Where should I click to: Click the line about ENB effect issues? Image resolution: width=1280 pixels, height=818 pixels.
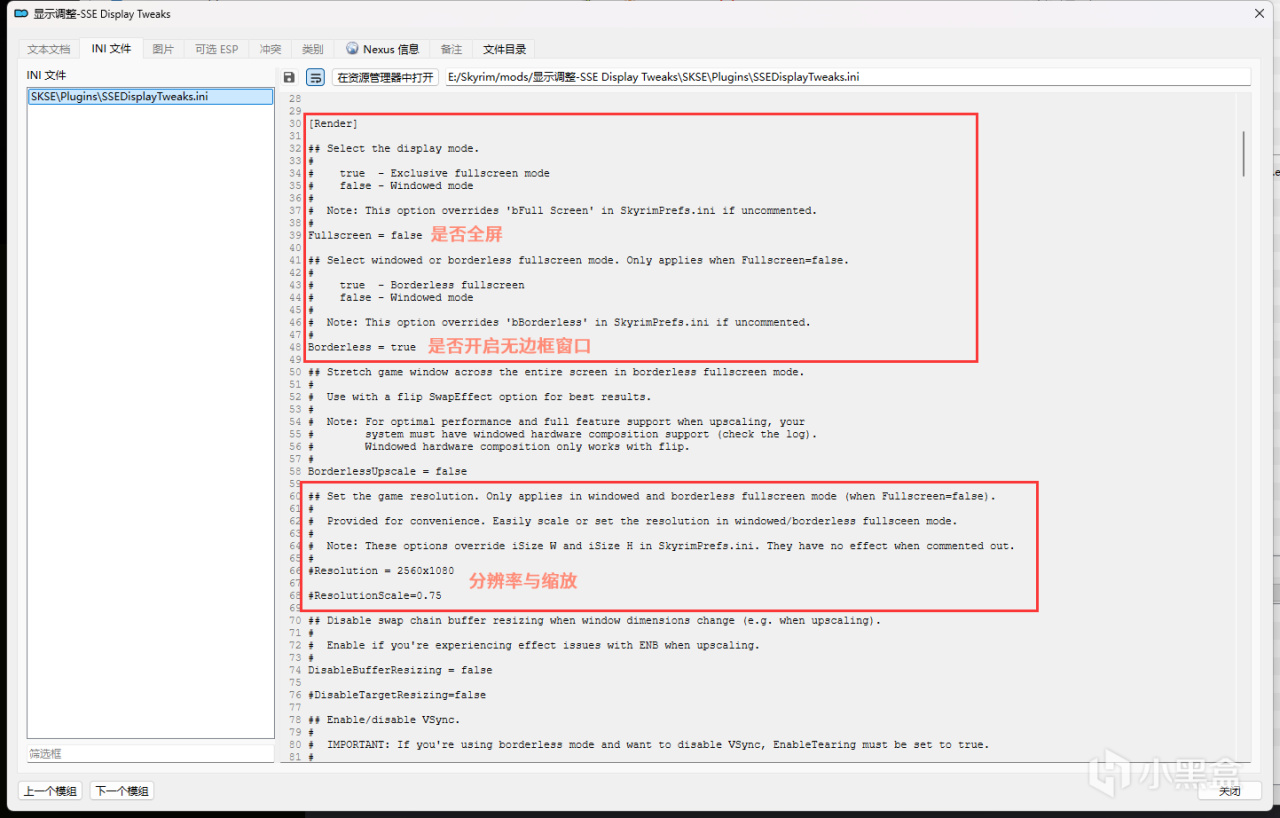534,645
